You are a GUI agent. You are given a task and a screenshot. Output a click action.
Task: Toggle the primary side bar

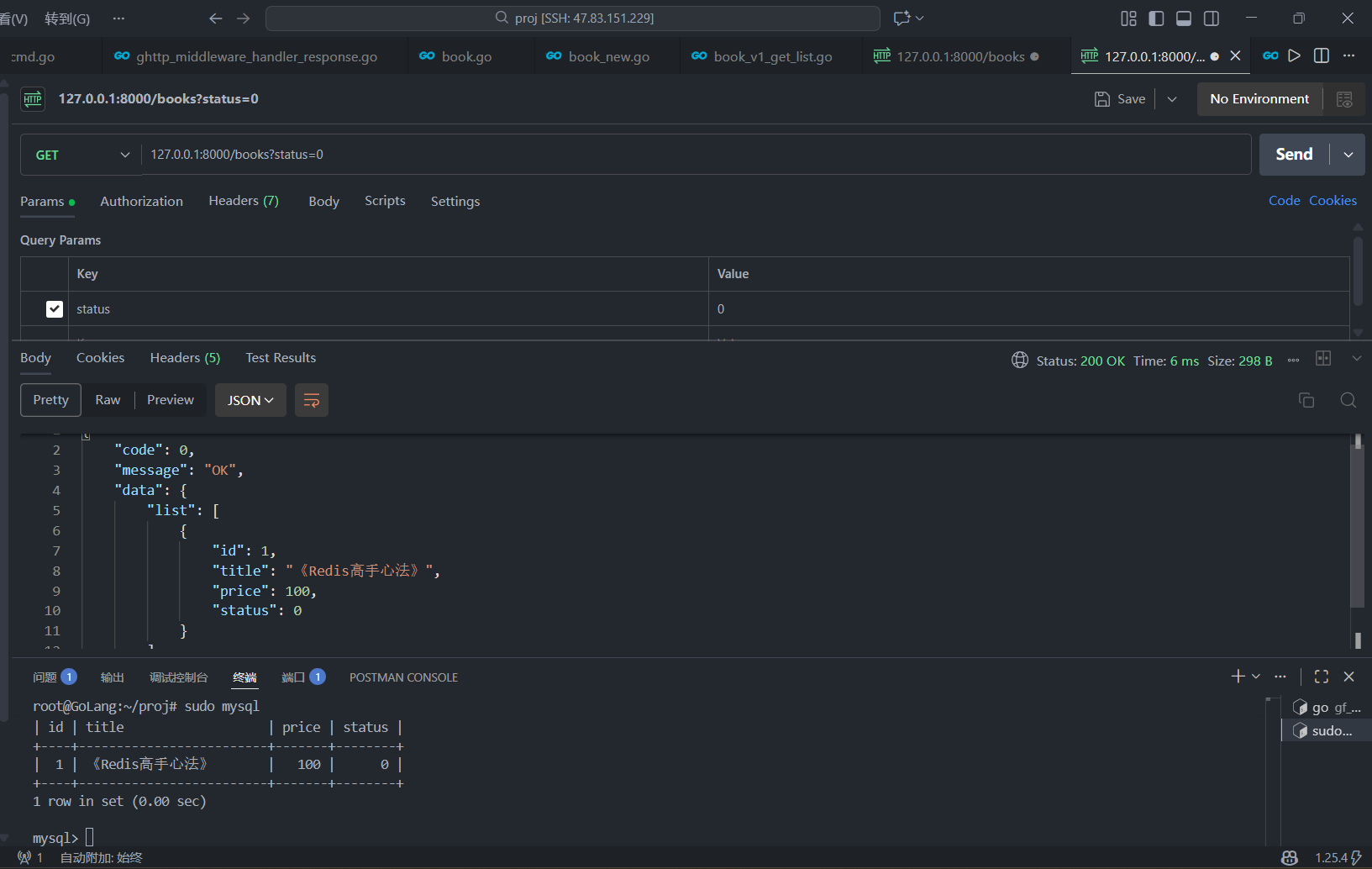click(x=1156, y=18)
